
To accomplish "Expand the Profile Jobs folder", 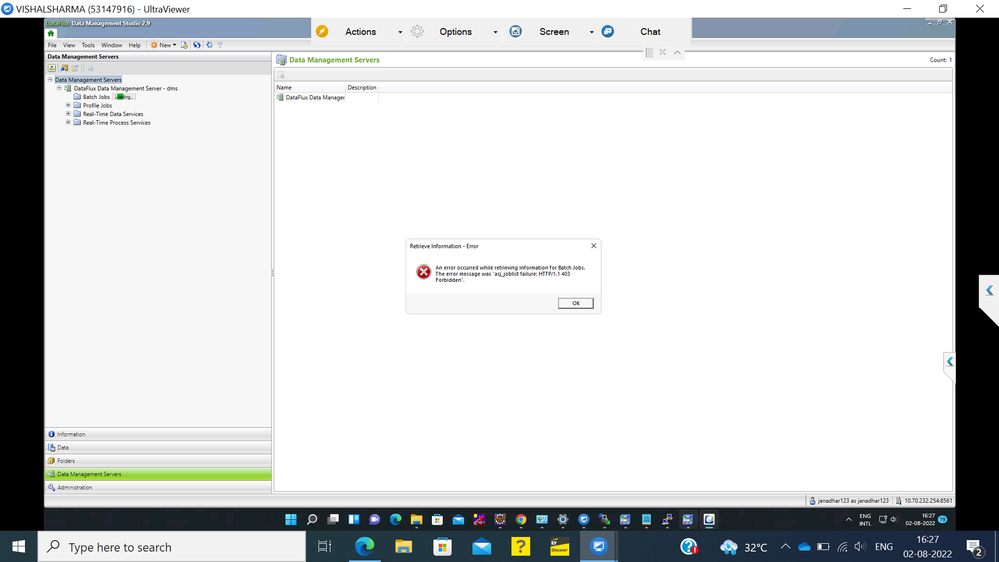I will tap(68, 105).
